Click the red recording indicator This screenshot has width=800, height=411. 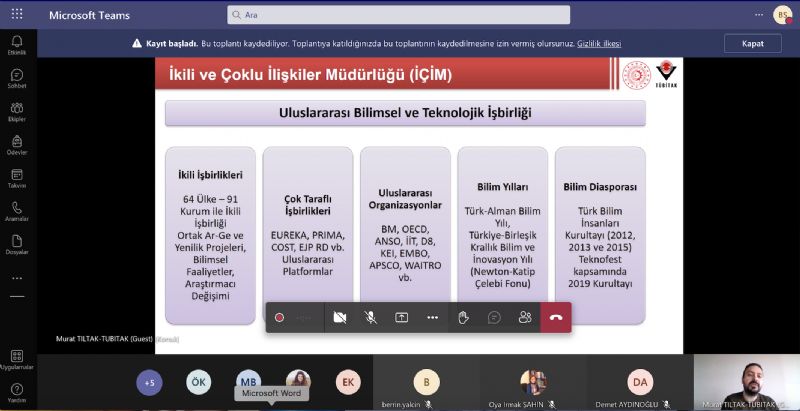click(x=279, y=318)
